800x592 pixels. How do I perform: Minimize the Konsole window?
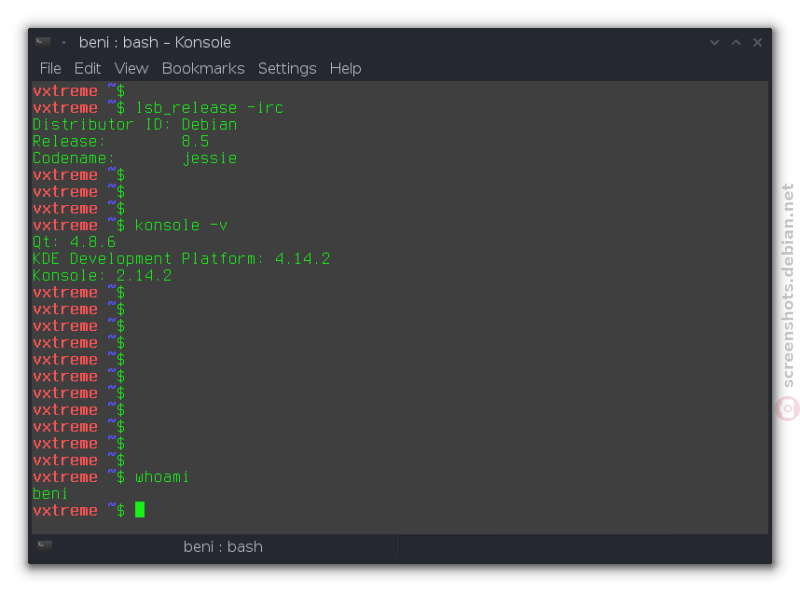click(714, 43)
